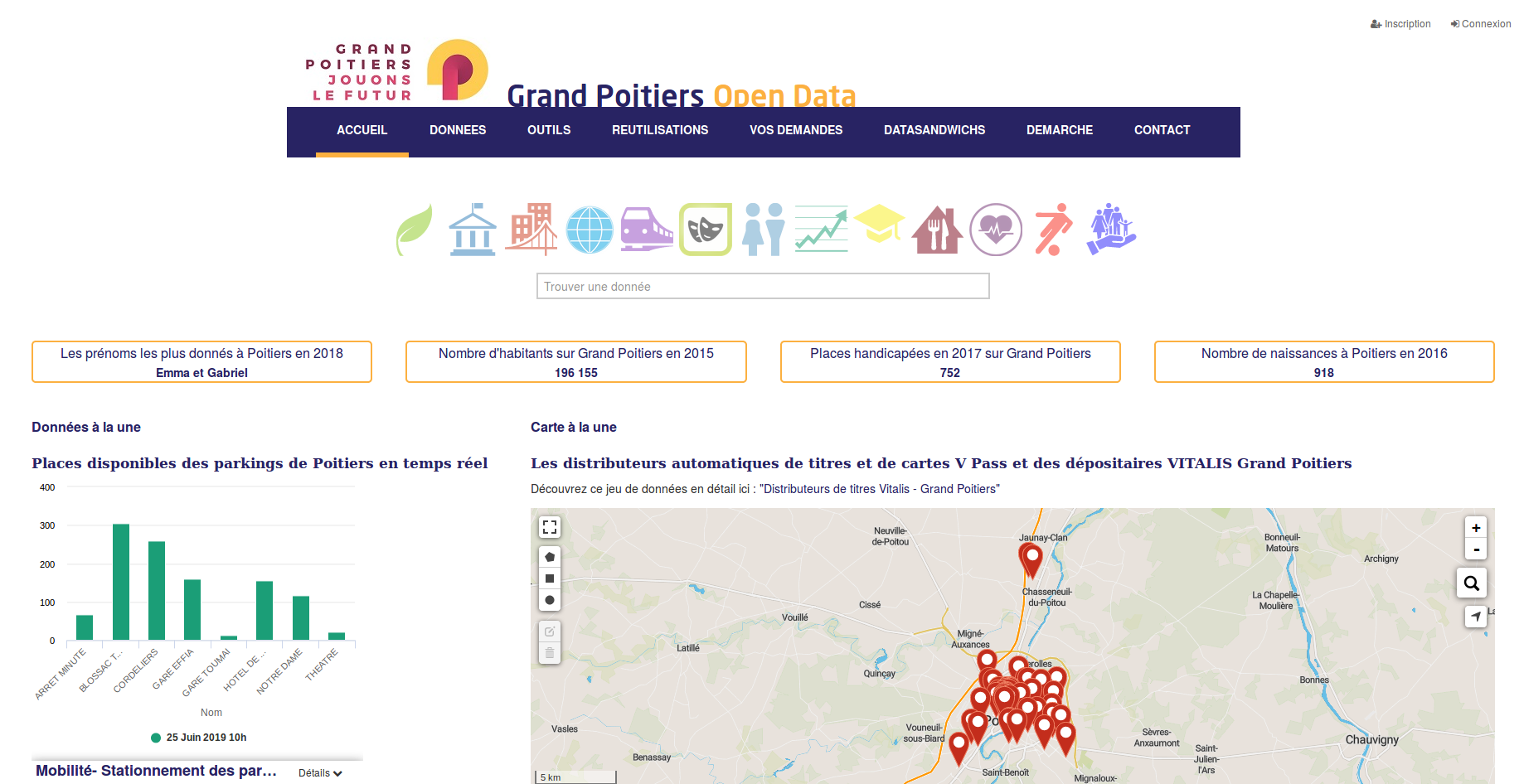
Task: Open the DONNEES menu item
Action: pyautogui.click(x=458, y=130)
